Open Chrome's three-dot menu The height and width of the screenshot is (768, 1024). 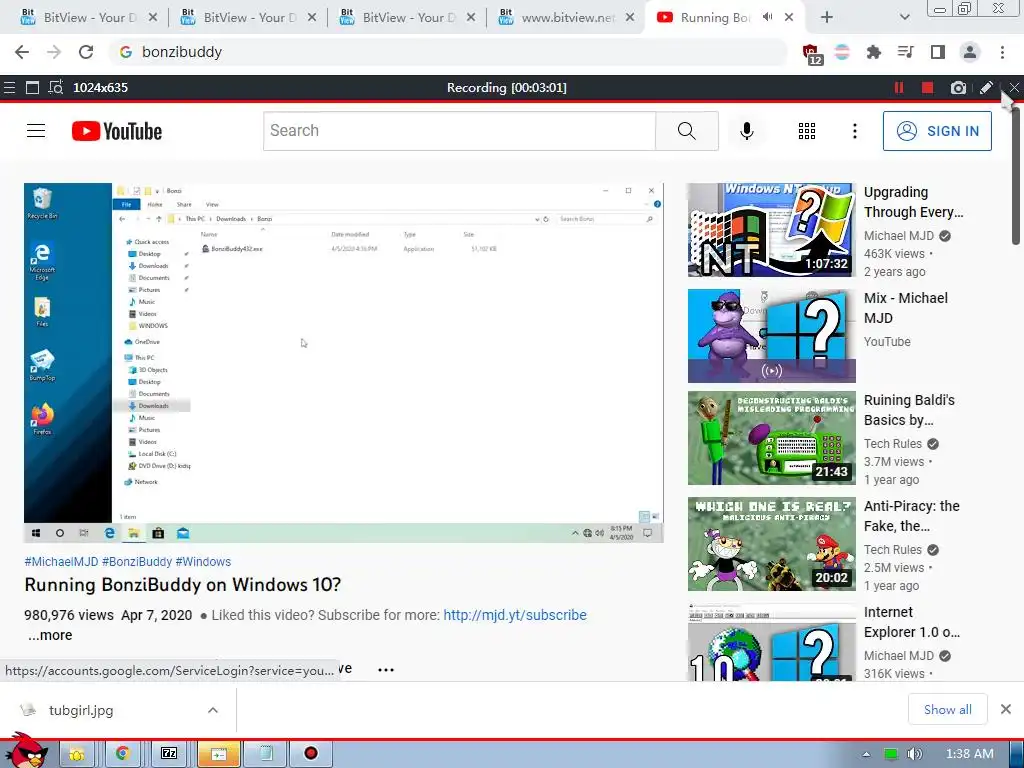[1002, 52]
